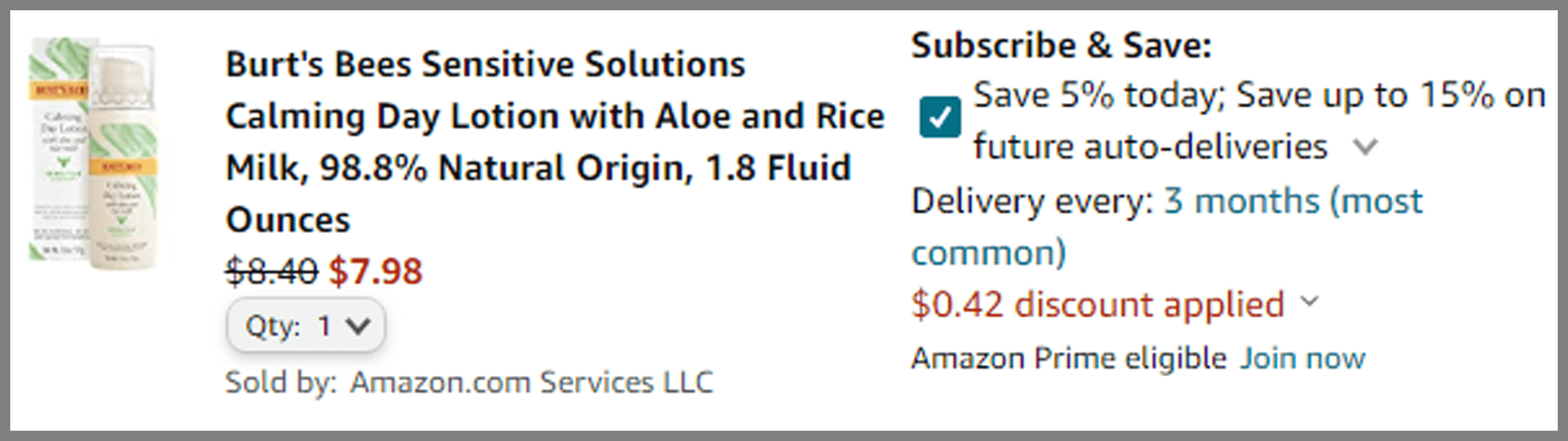Click seller name "Amazon.com Services LLC"

[x=531, y=383]
